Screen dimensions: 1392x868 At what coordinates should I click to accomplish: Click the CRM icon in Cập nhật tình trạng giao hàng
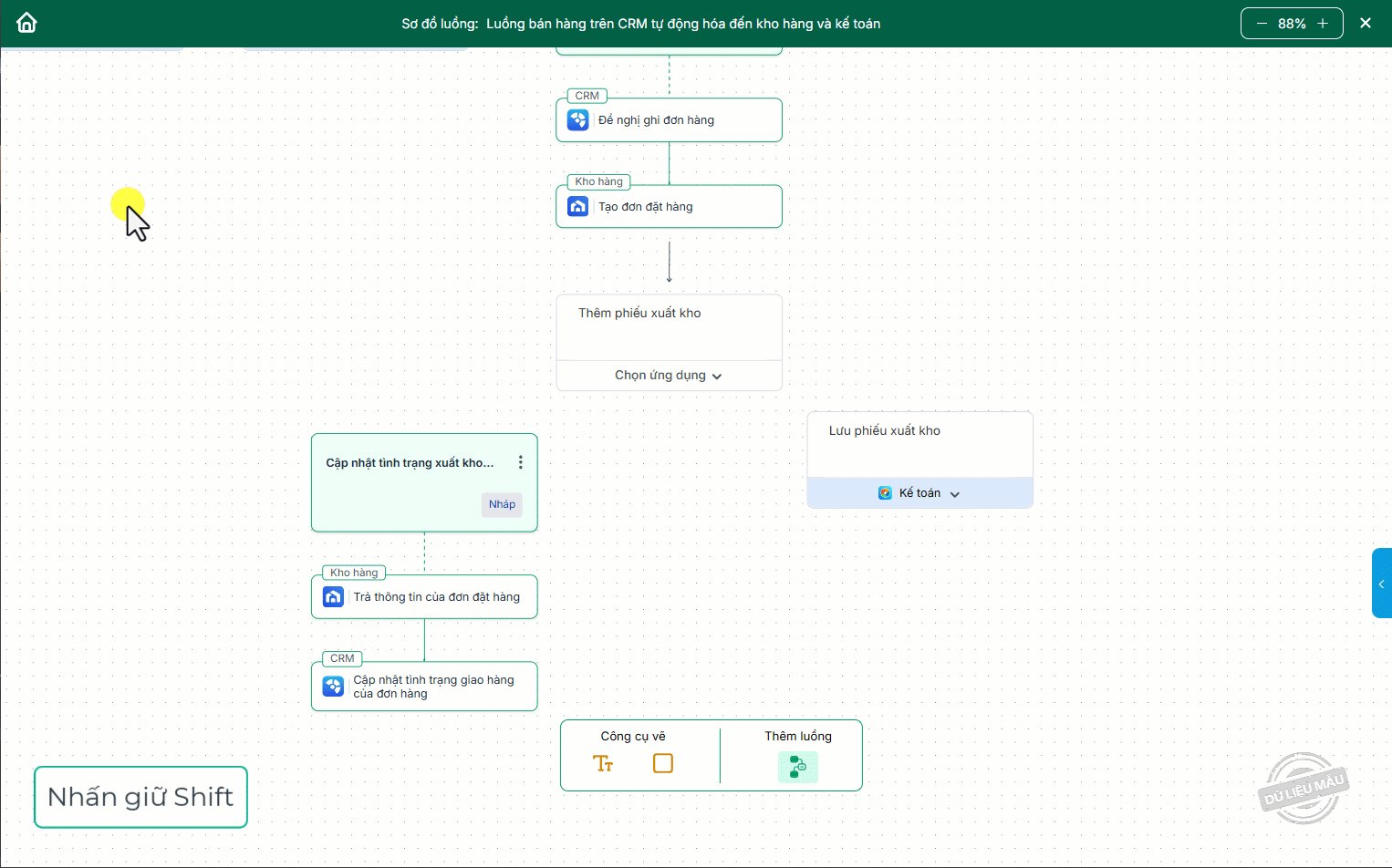click(x=334, y=687)
